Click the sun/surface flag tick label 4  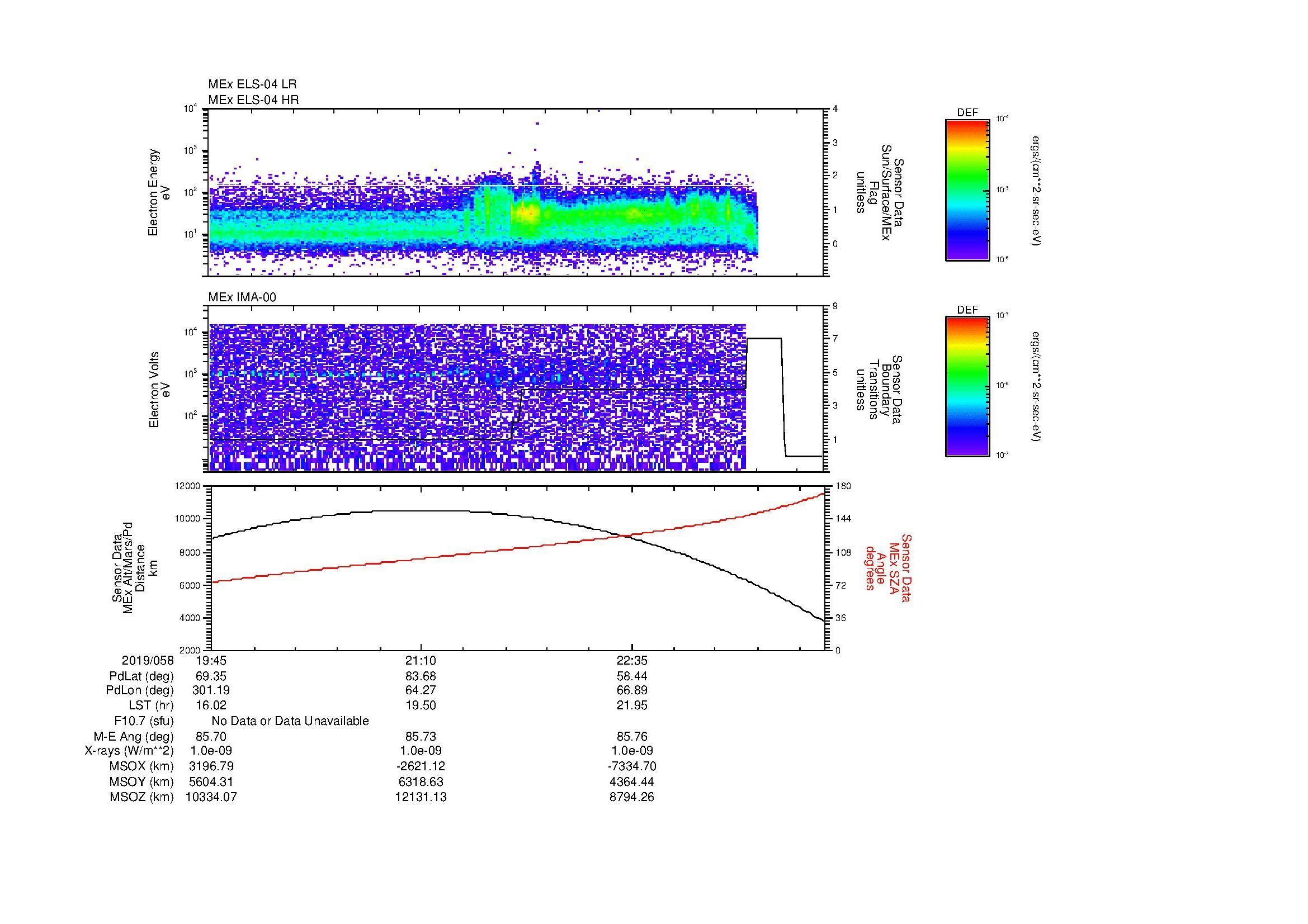click(x=835, y=109)
